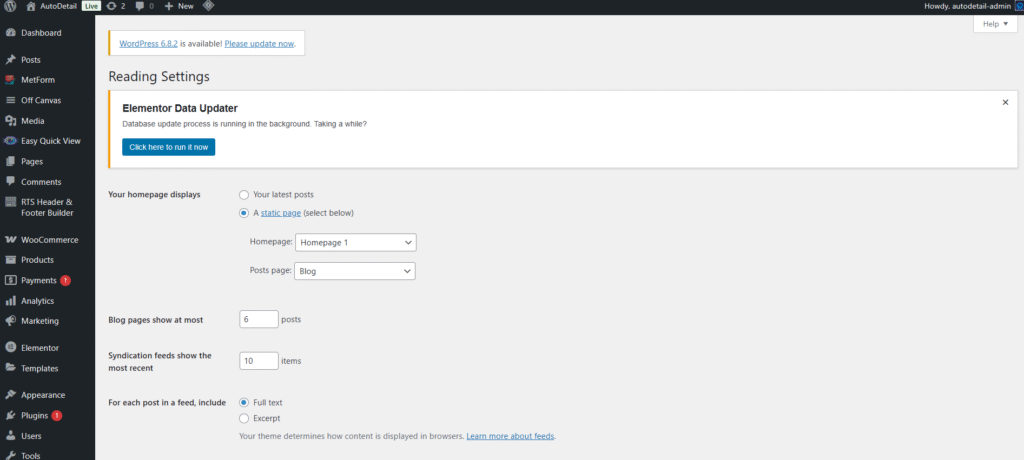Click the WordPress logo icon in admin bar
Image resolution: width=1024 pixels, height=460 pixels.
coord(10,6)
